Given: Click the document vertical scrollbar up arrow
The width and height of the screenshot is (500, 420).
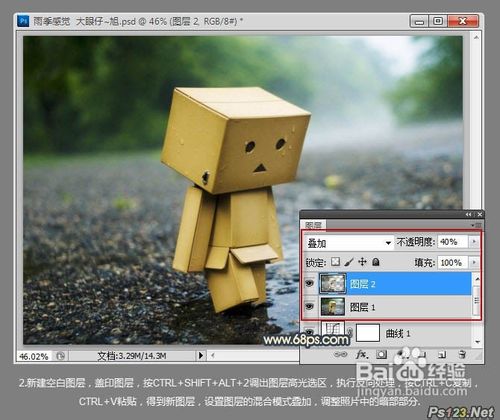Looking at the screenshot, I should tap(476, 38).
